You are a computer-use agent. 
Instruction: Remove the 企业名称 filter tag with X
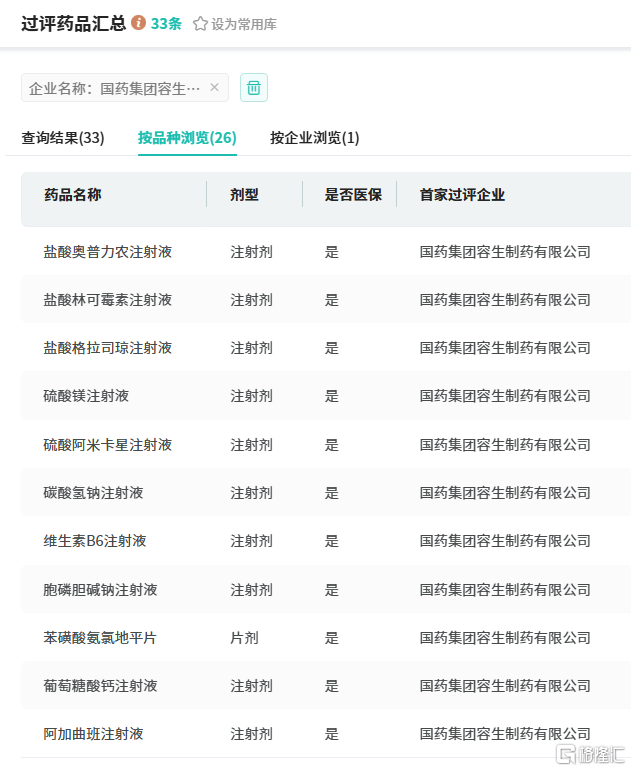point(214,88)
